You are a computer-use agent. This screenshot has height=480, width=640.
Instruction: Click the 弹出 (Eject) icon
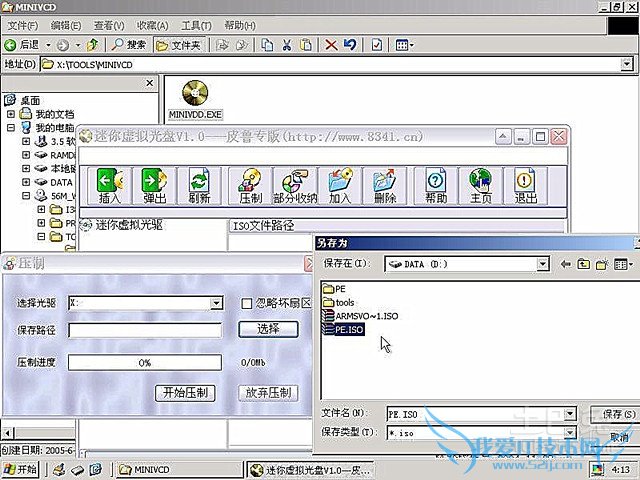pos(154,186)
